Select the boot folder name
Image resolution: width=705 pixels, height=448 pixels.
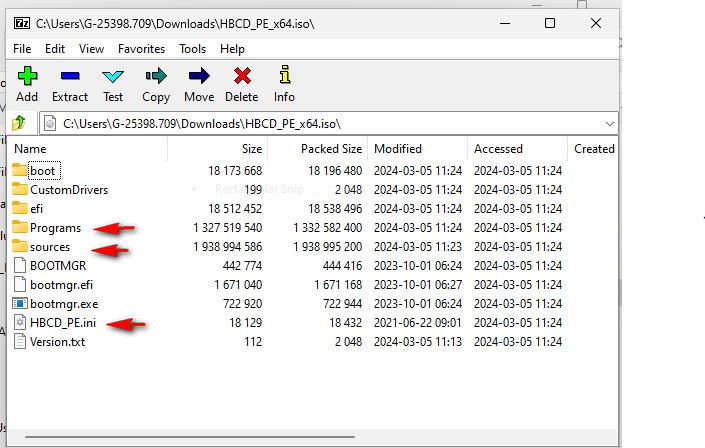pyautogui.click(x=43, y=170)
